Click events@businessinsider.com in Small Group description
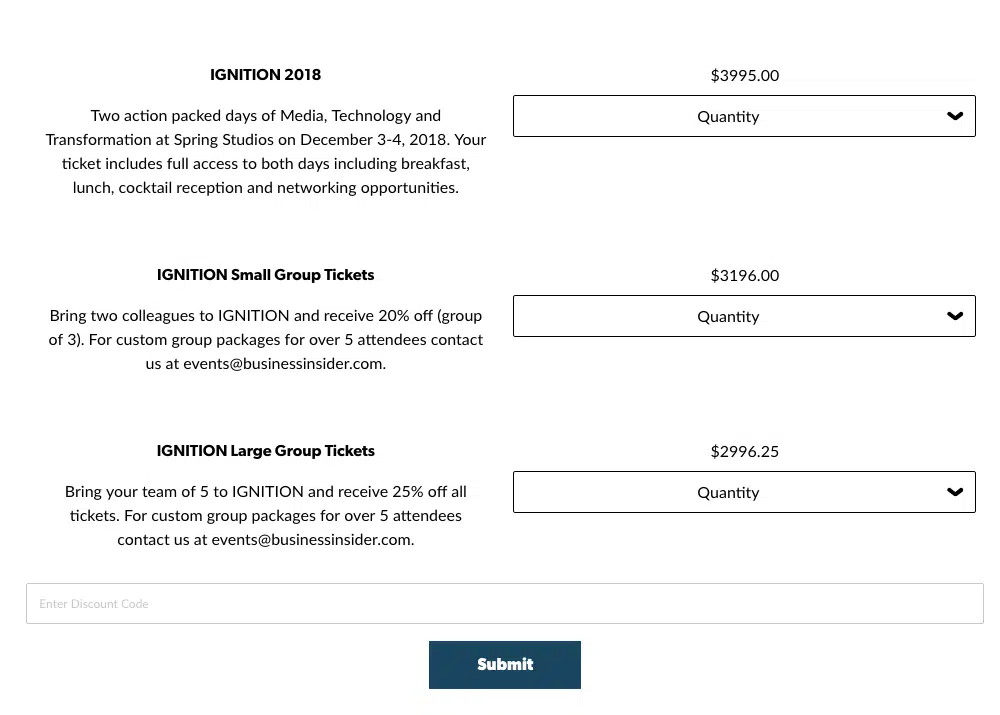Image resolution: width=1000 pixels, height=715 pixels. click(x=283, y=364)
